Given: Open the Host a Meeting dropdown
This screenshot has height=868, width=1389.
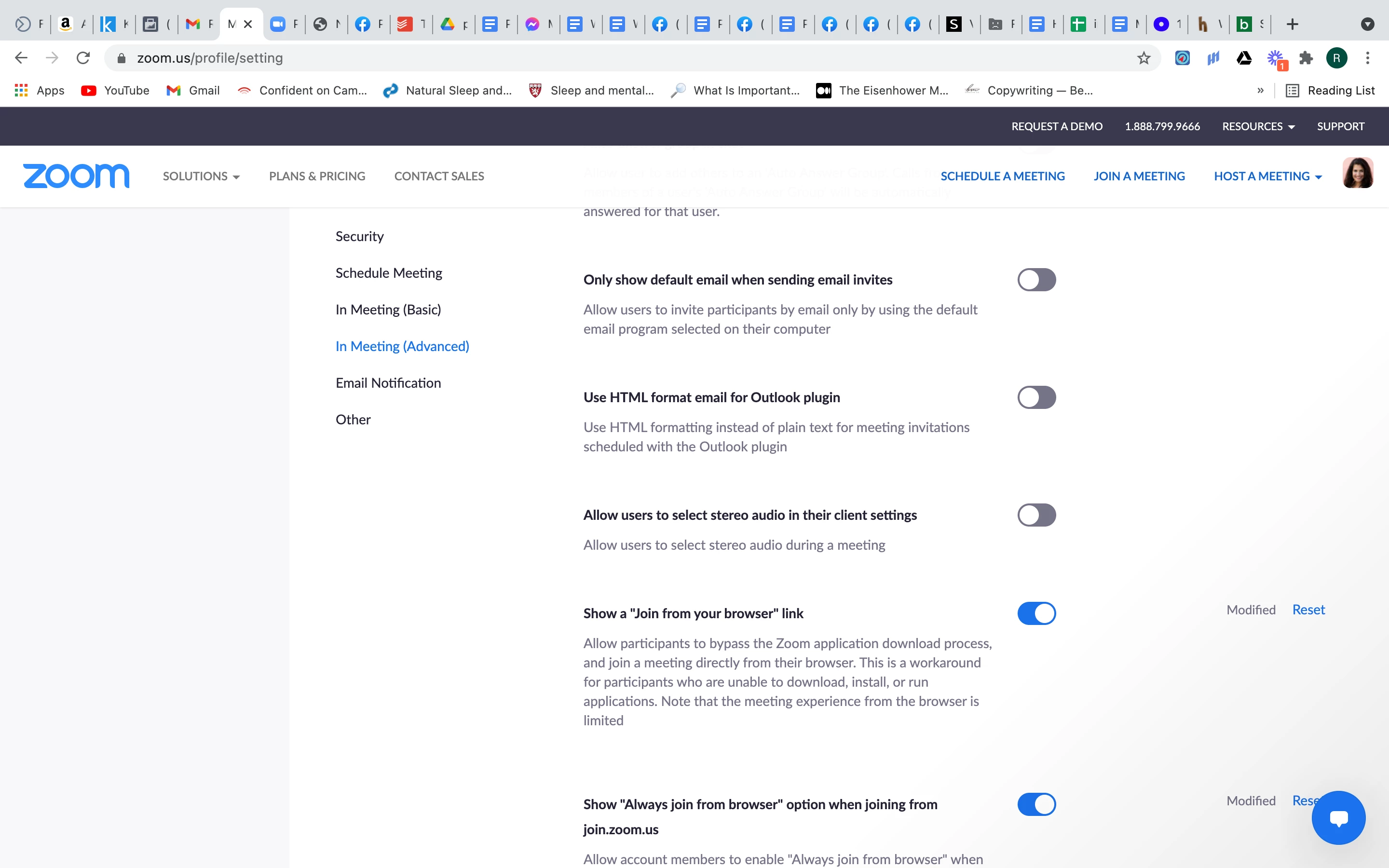Looking at the screenshot, I should click(1267, 176).
